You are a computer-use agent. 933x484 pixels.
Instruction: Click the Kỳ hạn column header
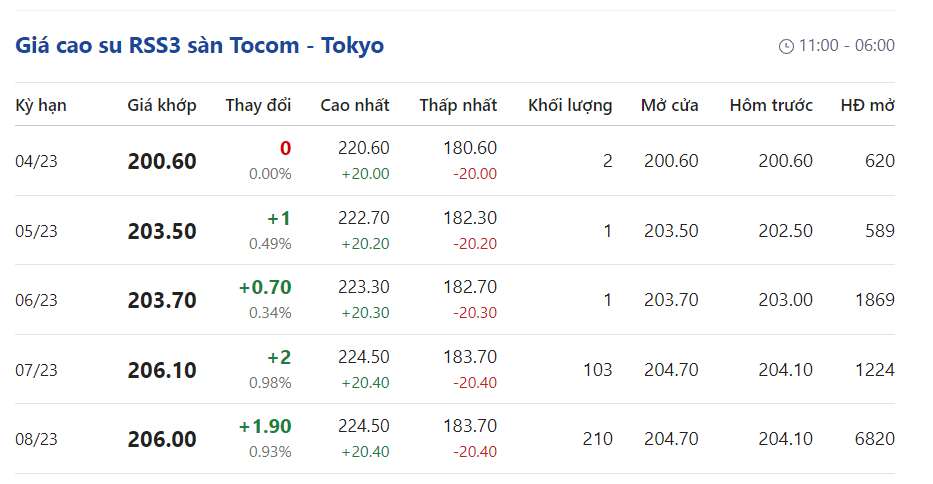[41, 105]
